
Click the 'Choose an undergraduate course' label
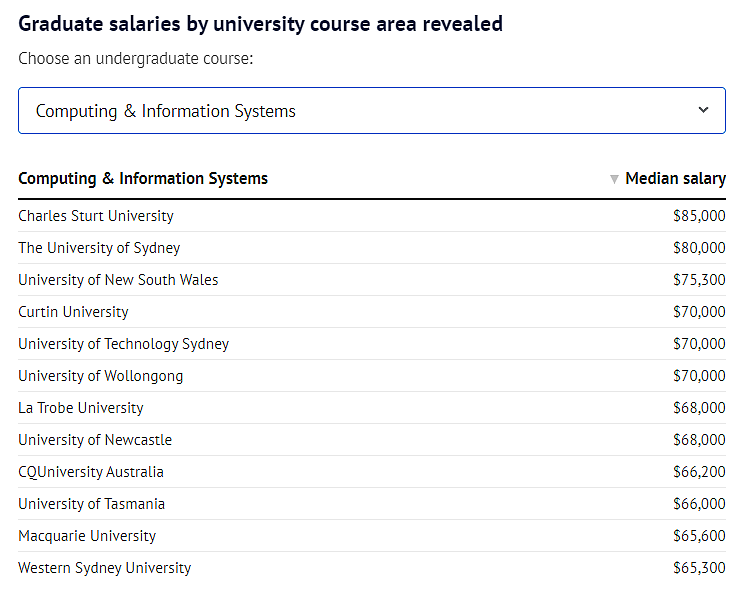(136, 59)
